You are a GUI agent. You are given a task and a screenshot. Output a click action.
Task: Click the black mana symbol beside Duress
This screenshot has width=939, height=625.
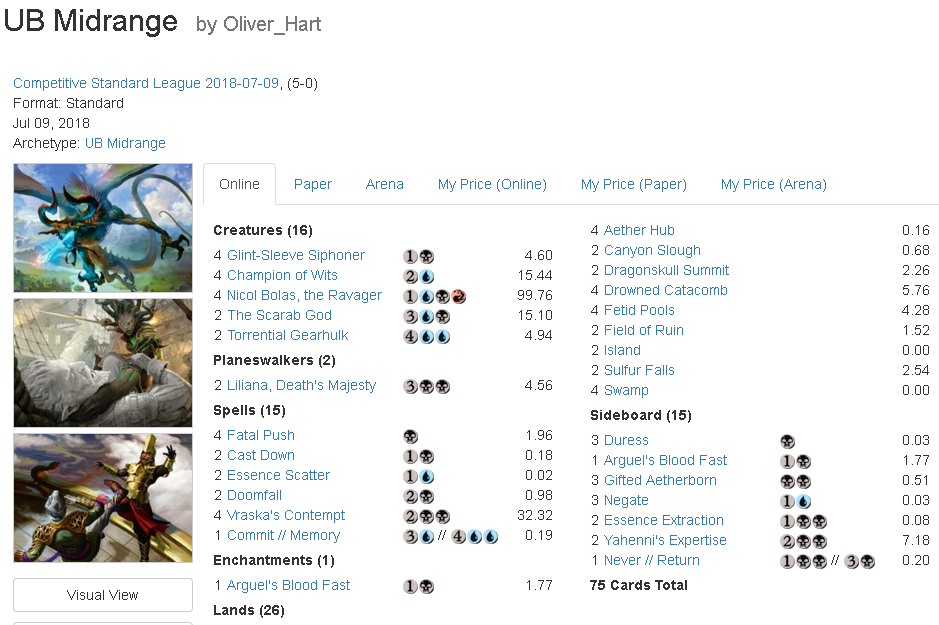pos(788,441)
